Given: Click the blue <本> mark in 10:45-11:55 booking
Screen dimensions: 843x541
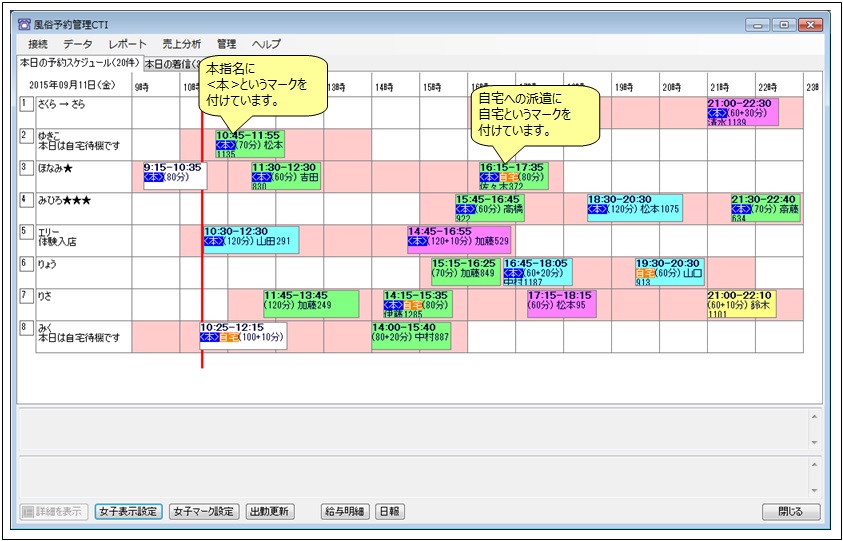Looking at the screenshot, I should coord(226,145).
